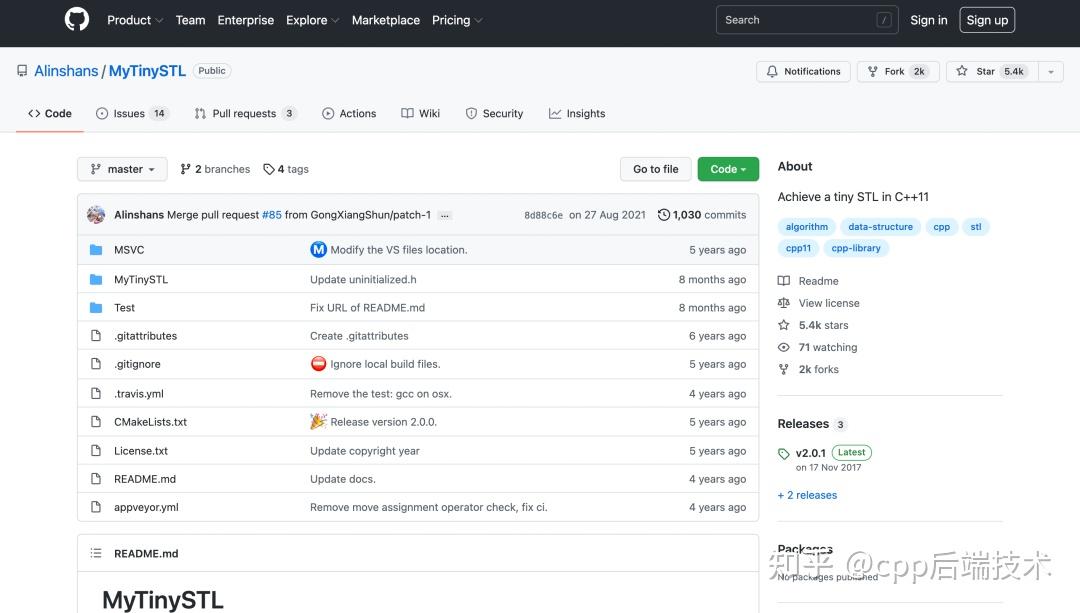The height and width of the screenshot is (613, 1080).
Task: Focus the Search input field
Action: [x=807, y=20]
